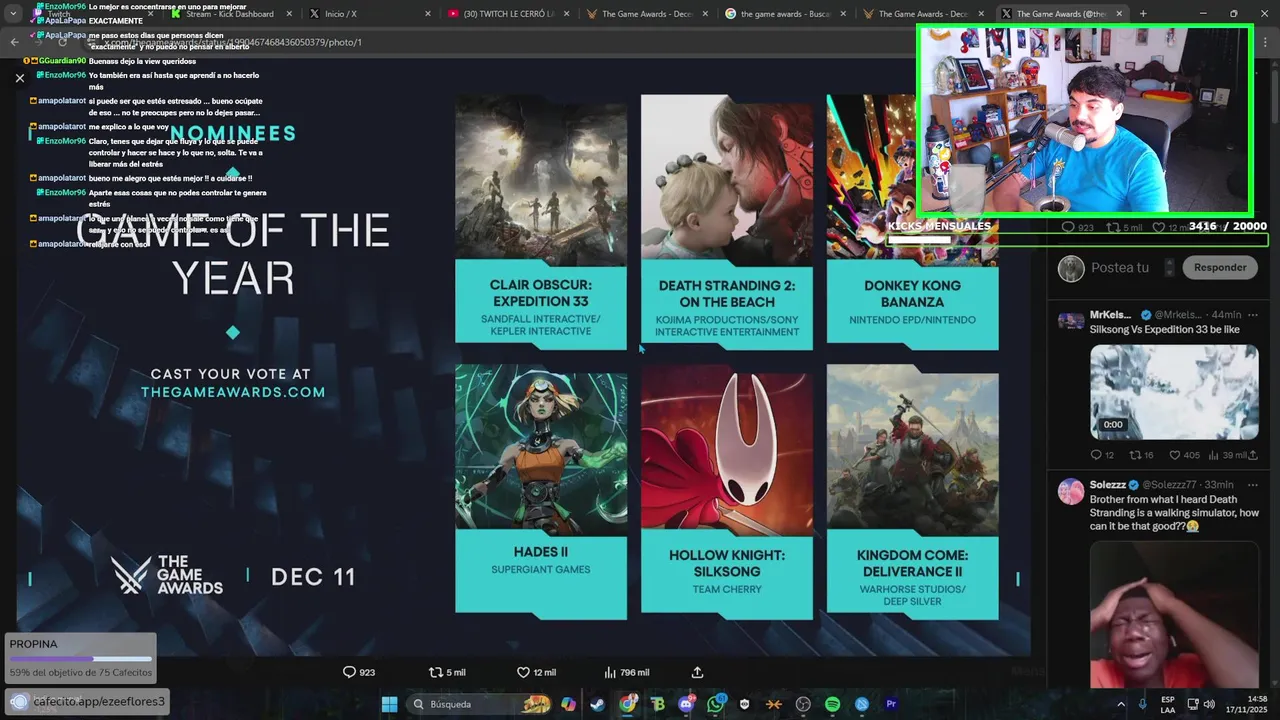Click the Clair Obscur: Expedition 33 nominee card
Image resolution: width=1280 pixels, height=720 pixels.
[541, 222]
